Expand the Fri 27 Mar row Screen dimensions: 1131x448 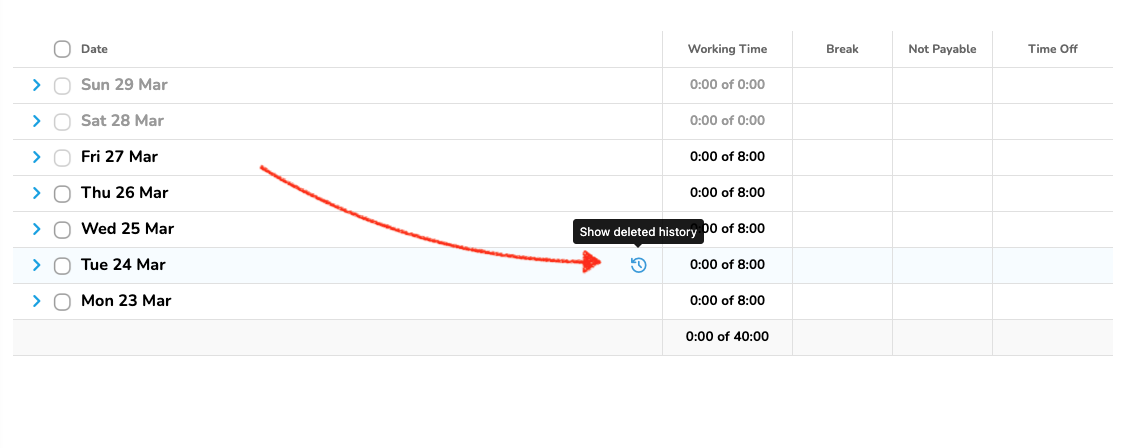point(37,157)
